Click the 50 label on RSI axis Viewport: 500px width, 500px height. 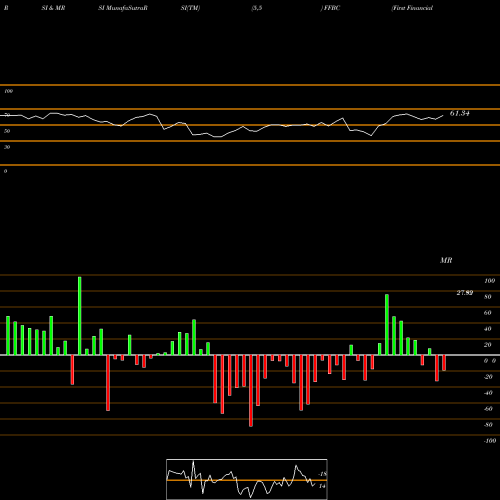click(x=7, y=131)
